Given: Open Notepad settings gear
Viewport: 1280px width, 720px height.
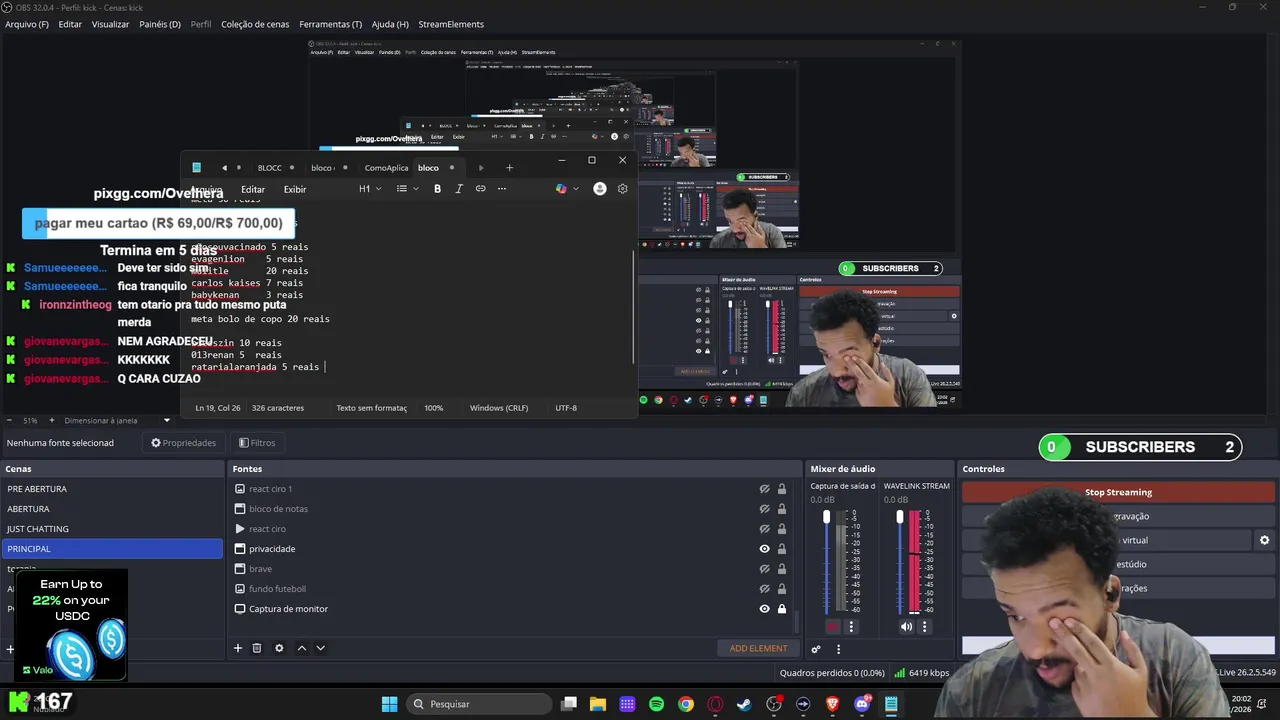Looking at the screenshot, I should point(622,189).
